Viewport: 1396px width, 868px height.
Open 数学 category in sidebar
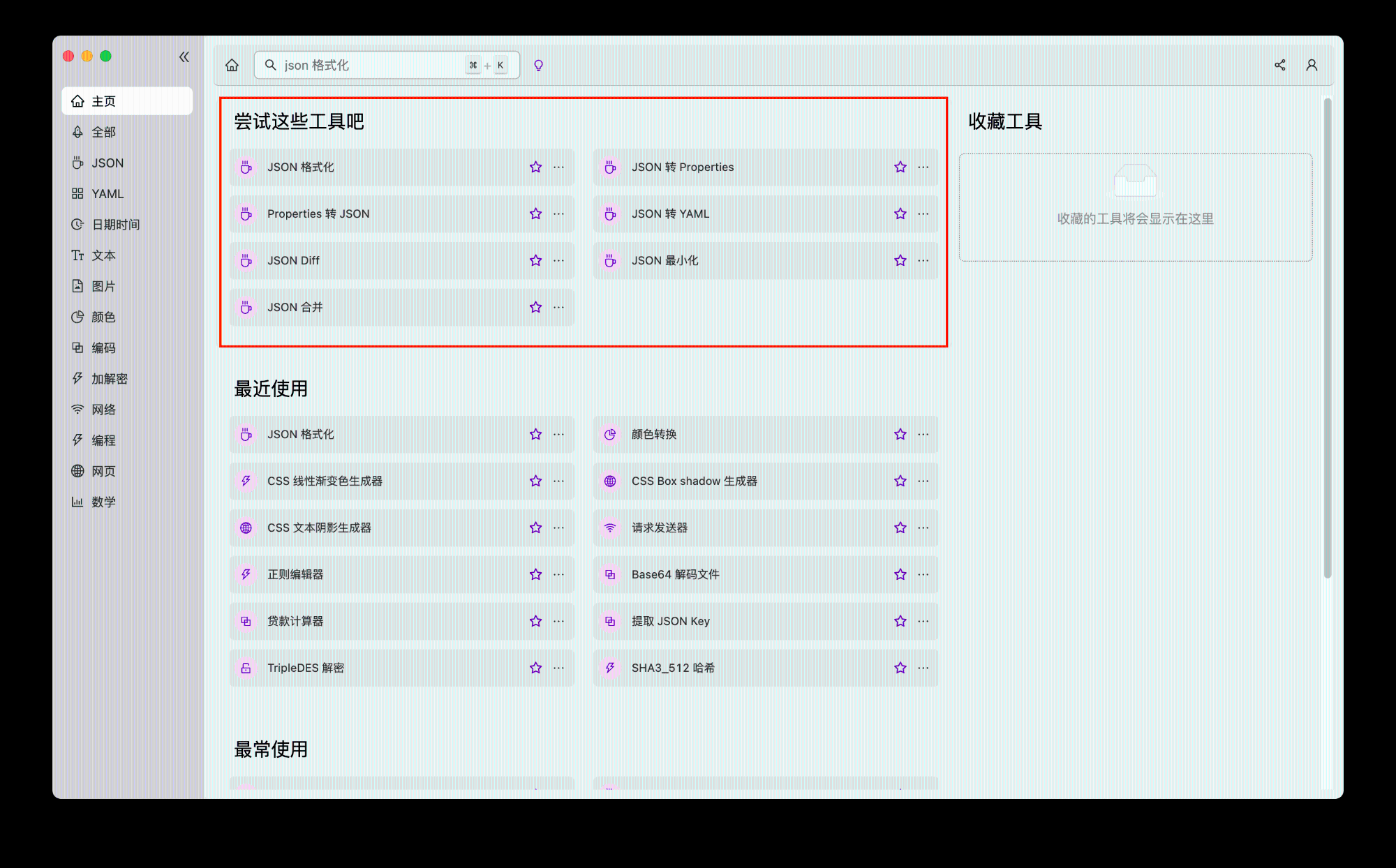coord(127,502)
